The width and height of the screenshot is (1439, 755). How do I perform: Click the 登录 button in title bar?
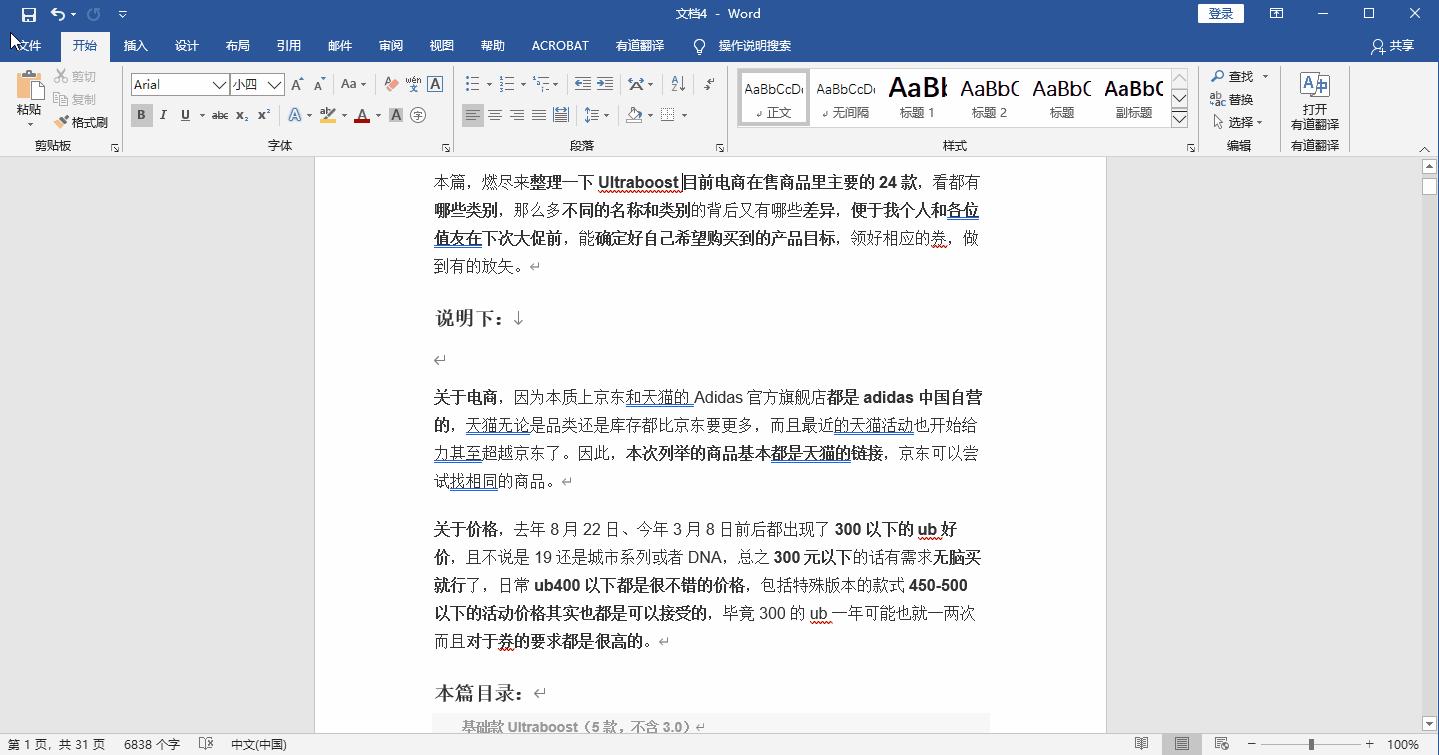1220,13
